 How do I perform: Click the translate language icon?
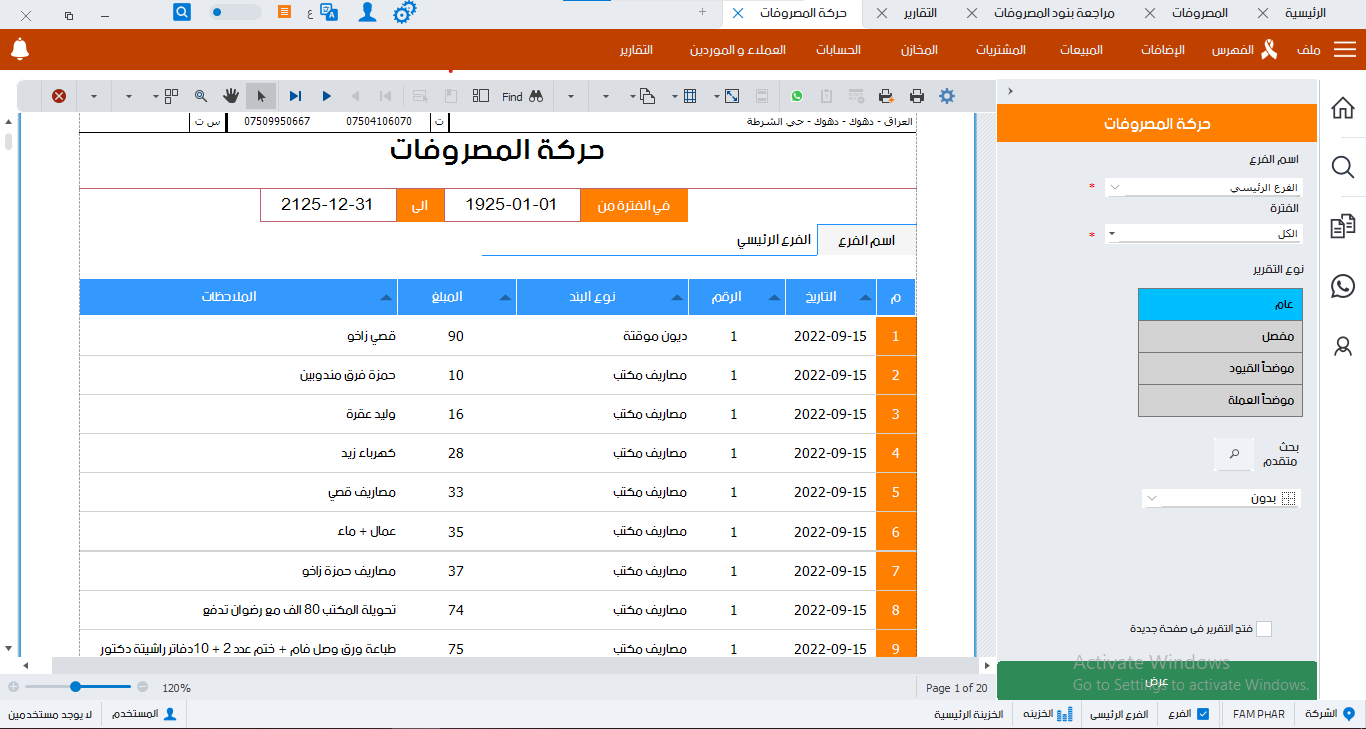pos(327,13)
